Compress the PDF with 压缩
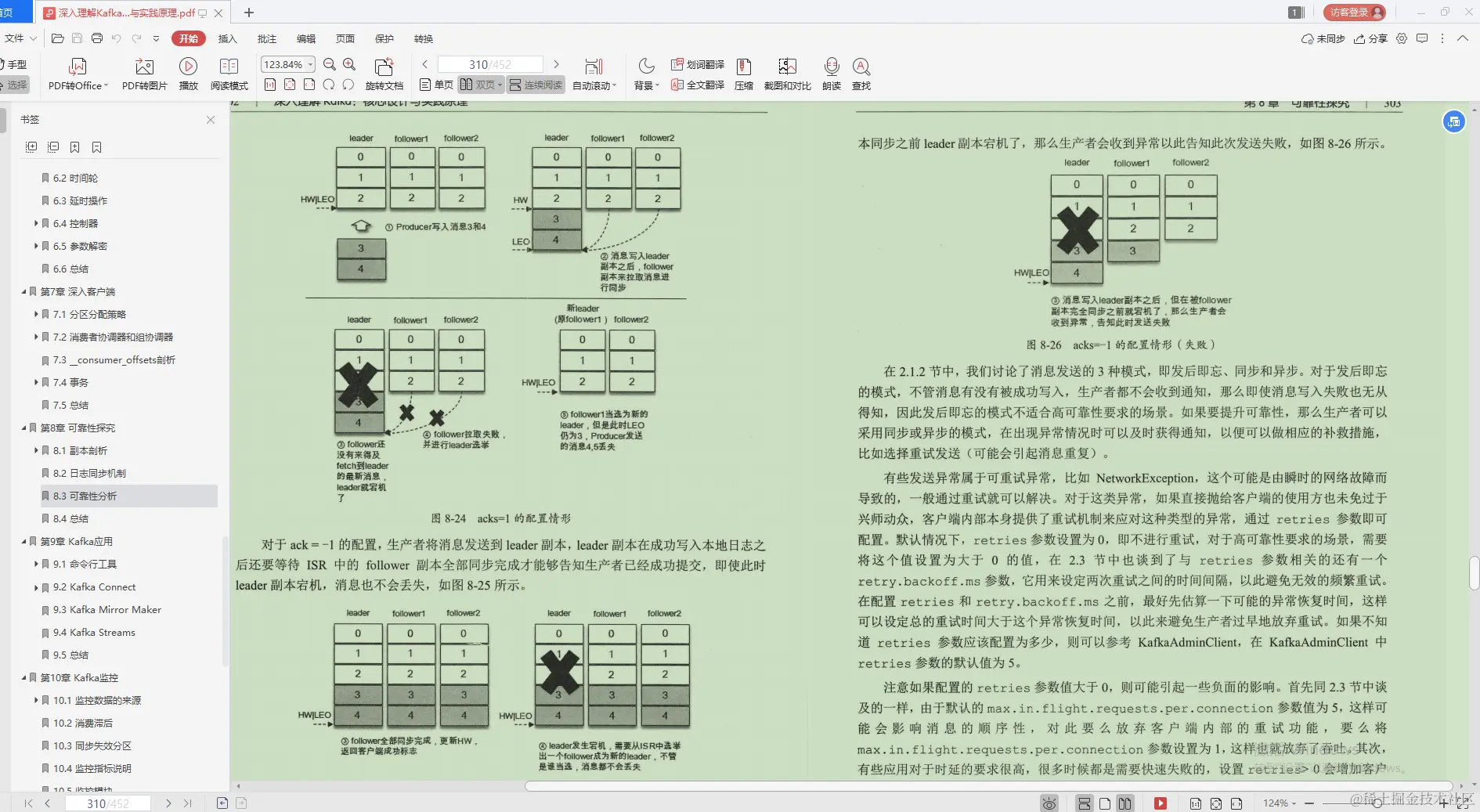This screenshot has width=1480, height=812. 744,73
